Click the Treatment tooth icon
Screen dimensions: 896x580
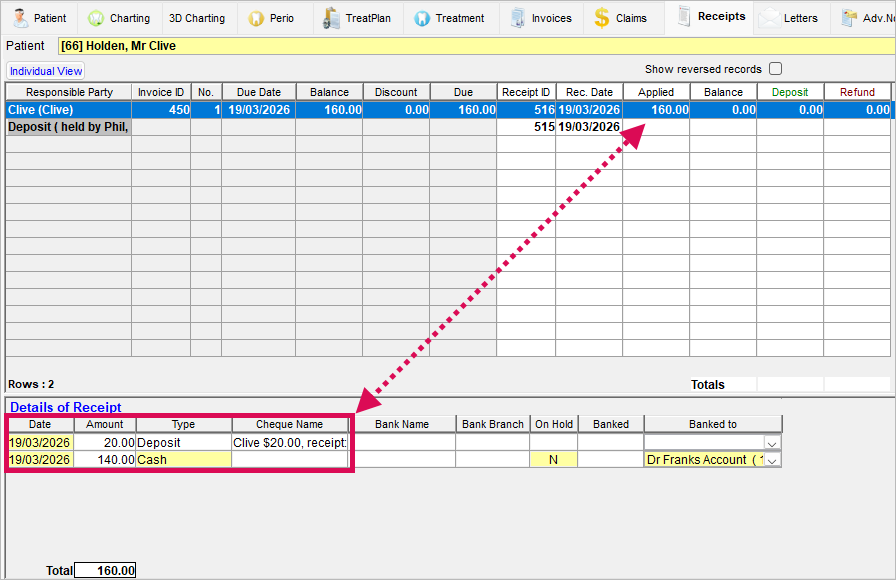pyautogui.click(x=422, y=18)
